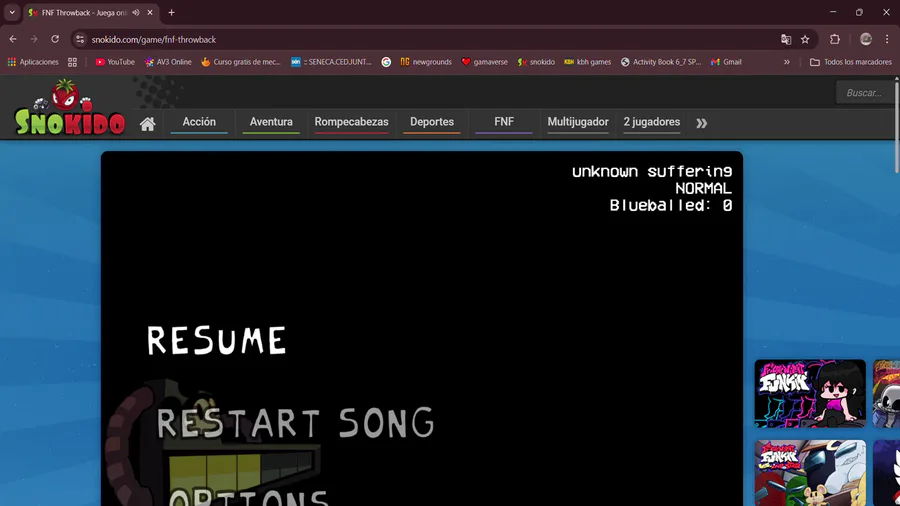Open Gmail bookmark
The width and height of the screenshot is (900, 506).
[x=726, y=62]
